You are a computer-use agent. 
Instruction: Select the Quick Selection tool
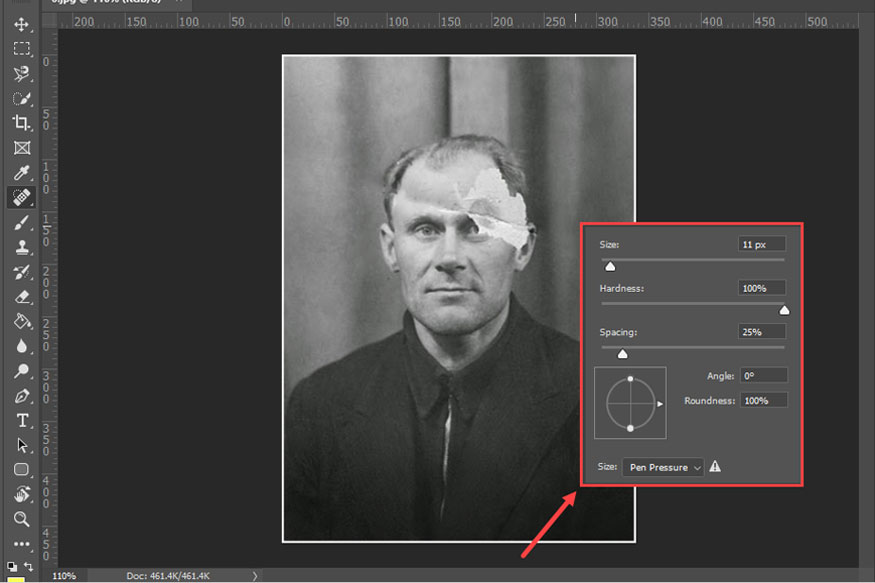pos(22,99)
